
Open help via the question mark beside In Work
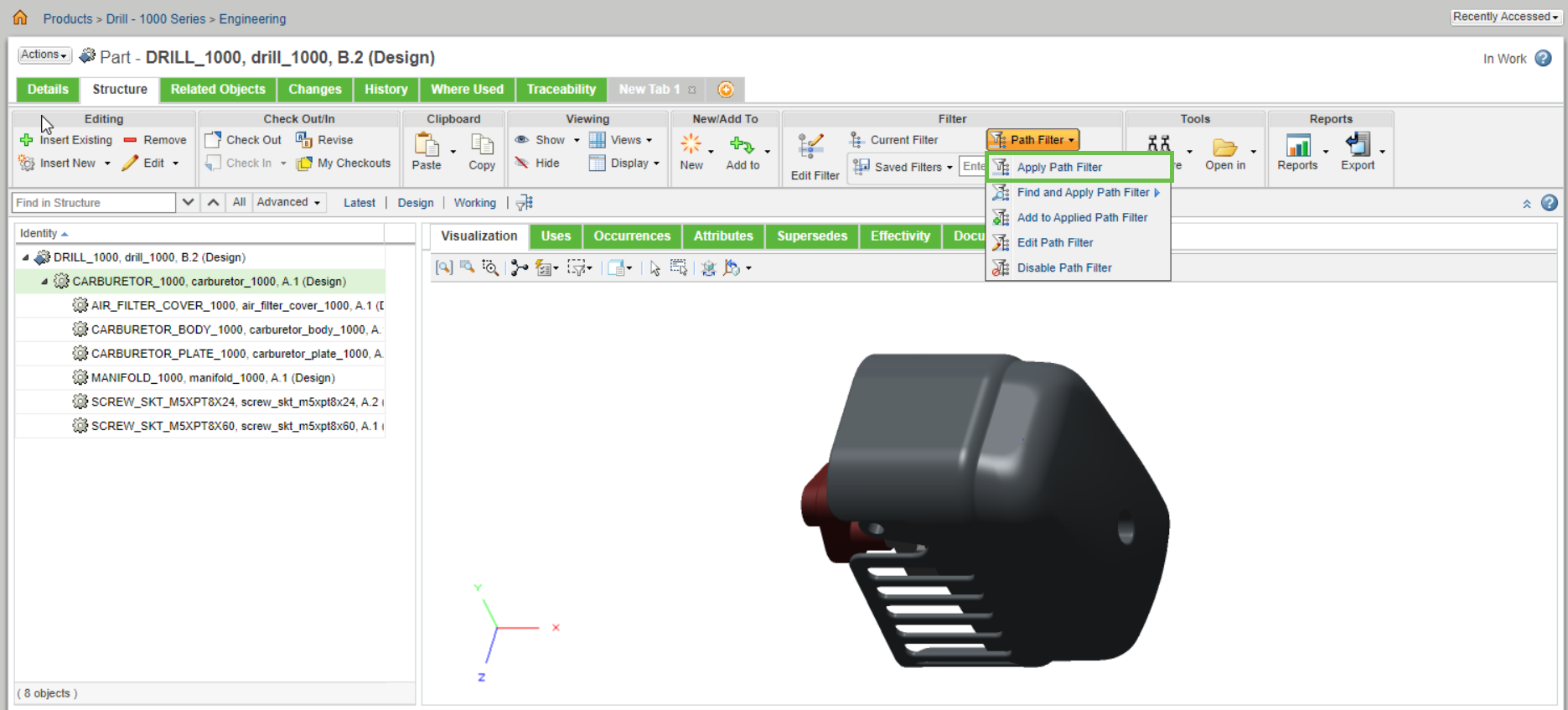tap(1543, 59)
